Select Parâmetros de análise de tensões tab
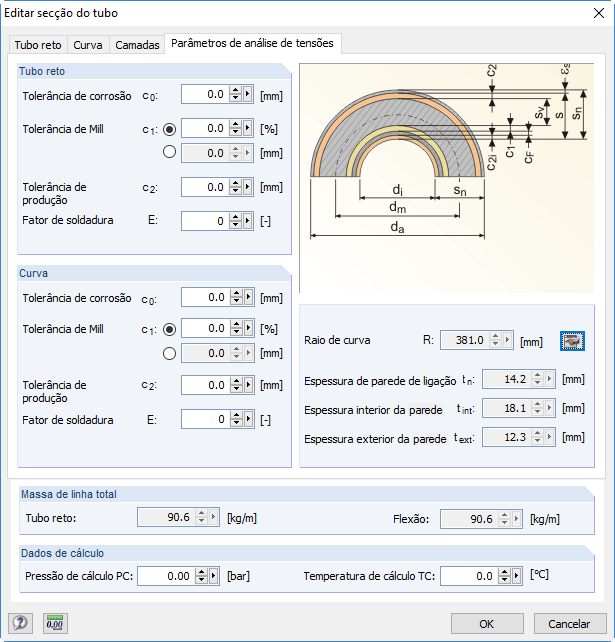The width and height of the screenshot is (615, 642). pos(253,43)
